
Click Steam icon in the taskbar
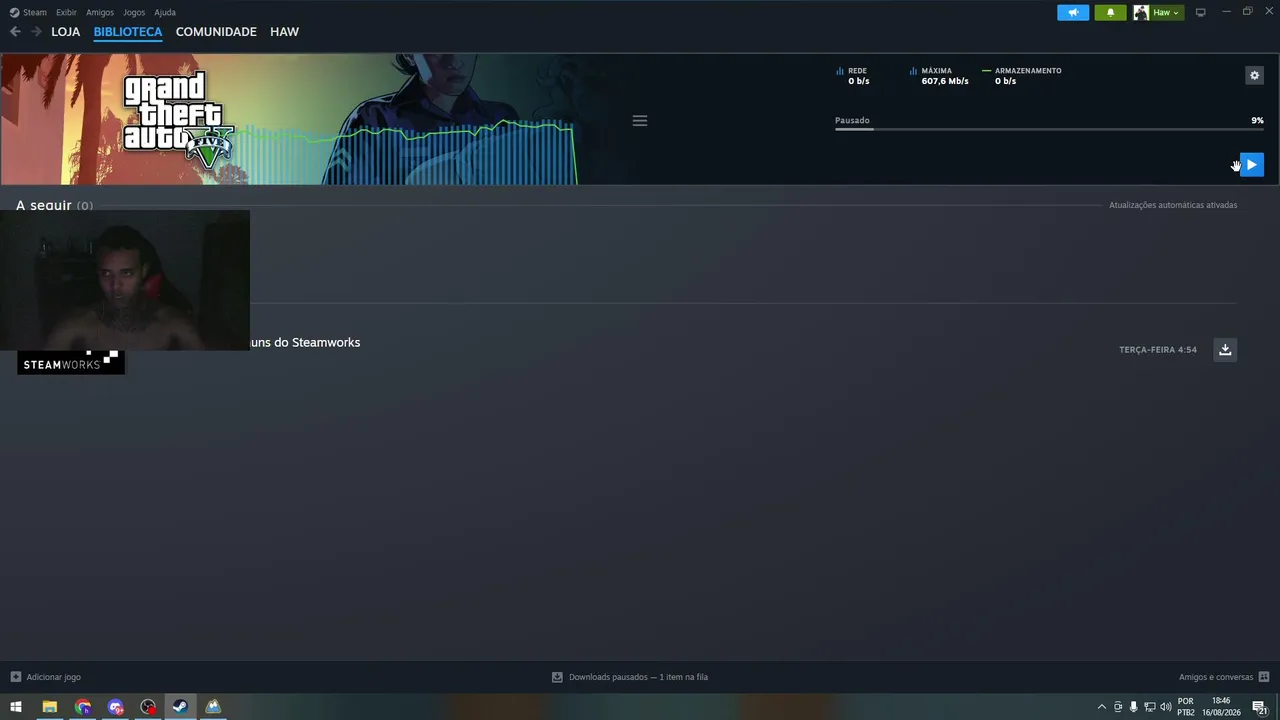[181, 707]
